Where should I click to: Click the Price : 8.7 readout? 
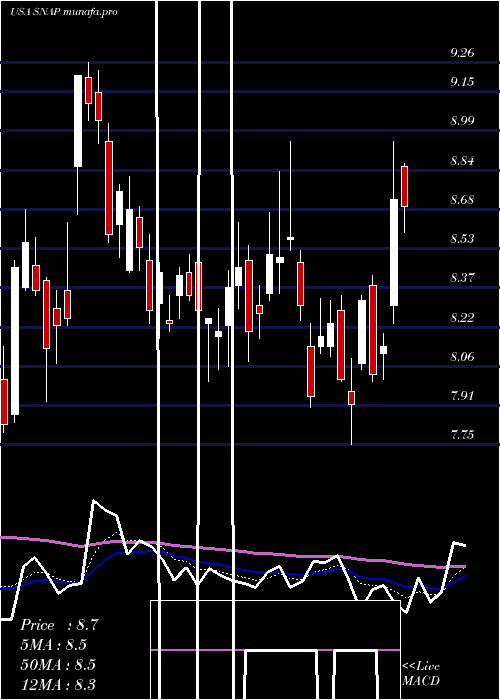tap(58, 625)
